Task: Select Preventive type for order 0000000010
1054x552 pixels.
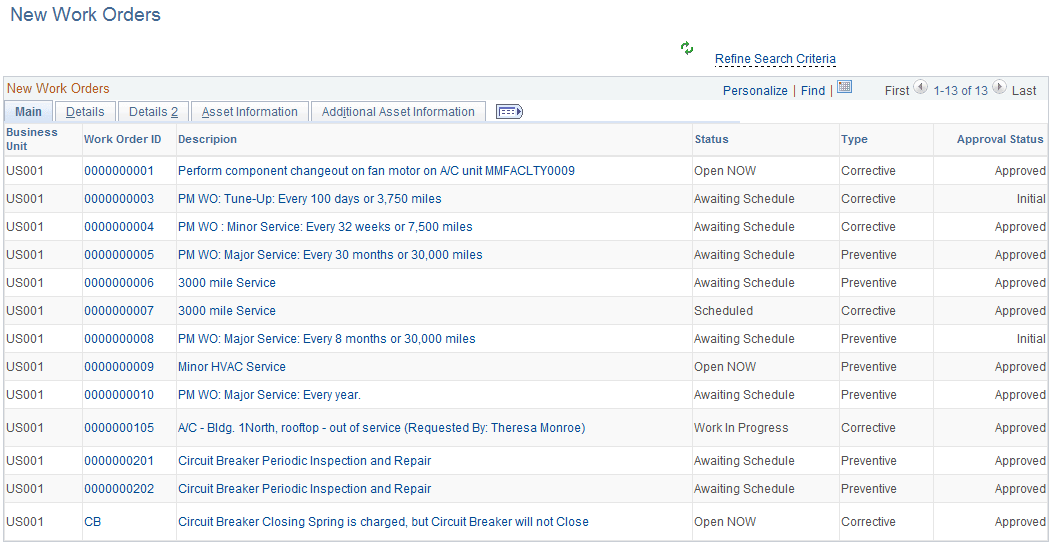Action: [869, 395]
